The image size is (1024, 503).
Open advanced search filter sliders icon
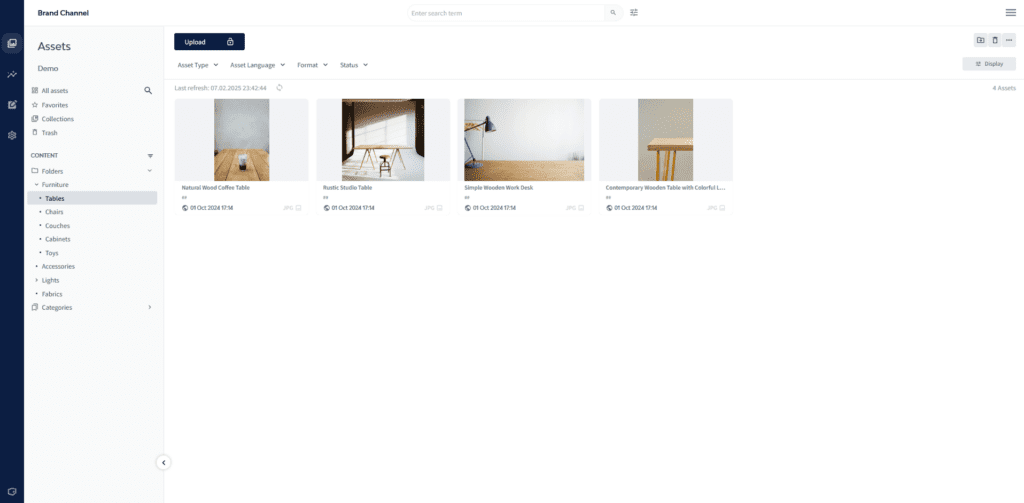tap(634, 13)
